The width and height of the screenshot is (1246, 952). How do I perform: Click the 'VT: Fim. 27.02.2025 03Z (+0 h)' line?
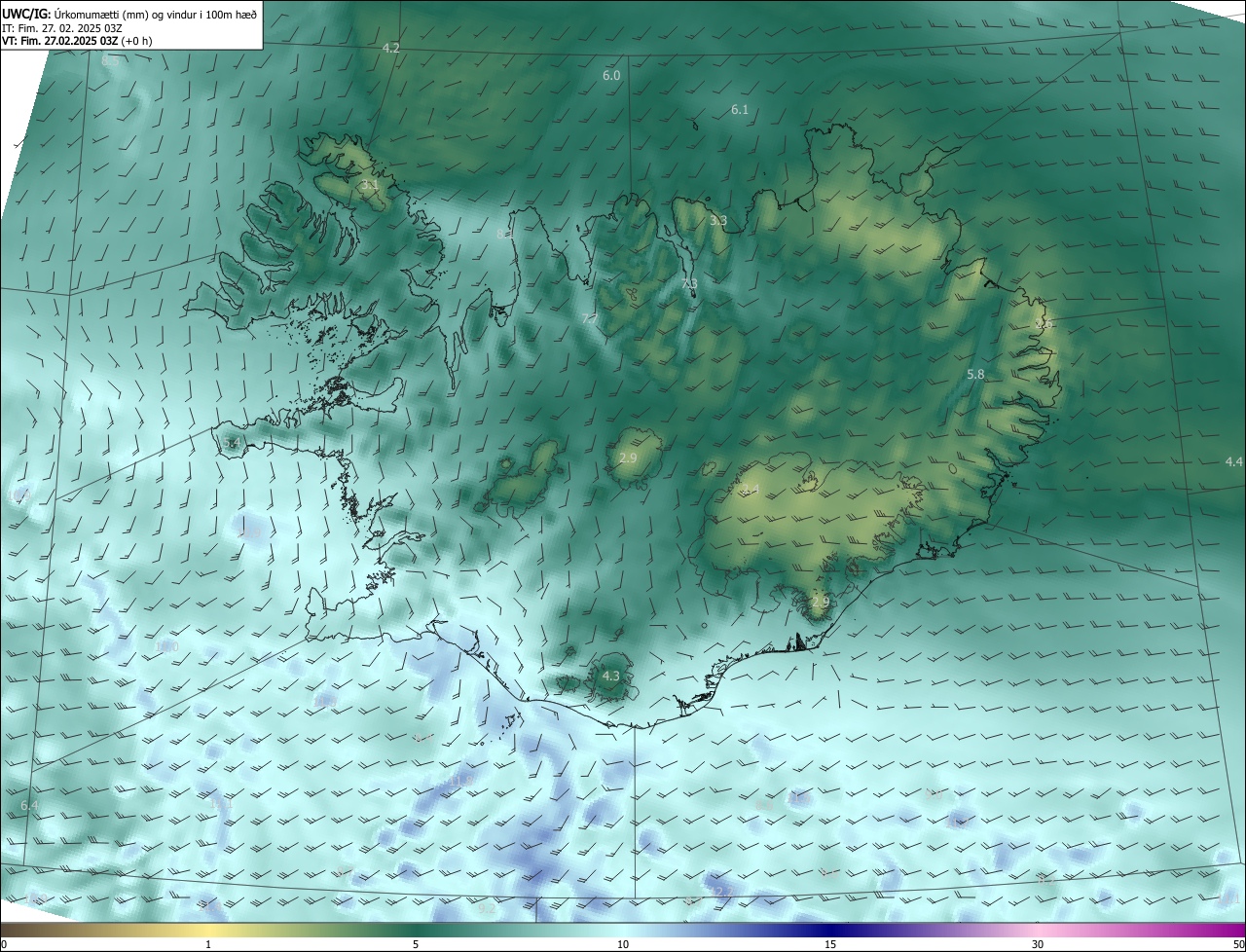[x=77, y=41]
